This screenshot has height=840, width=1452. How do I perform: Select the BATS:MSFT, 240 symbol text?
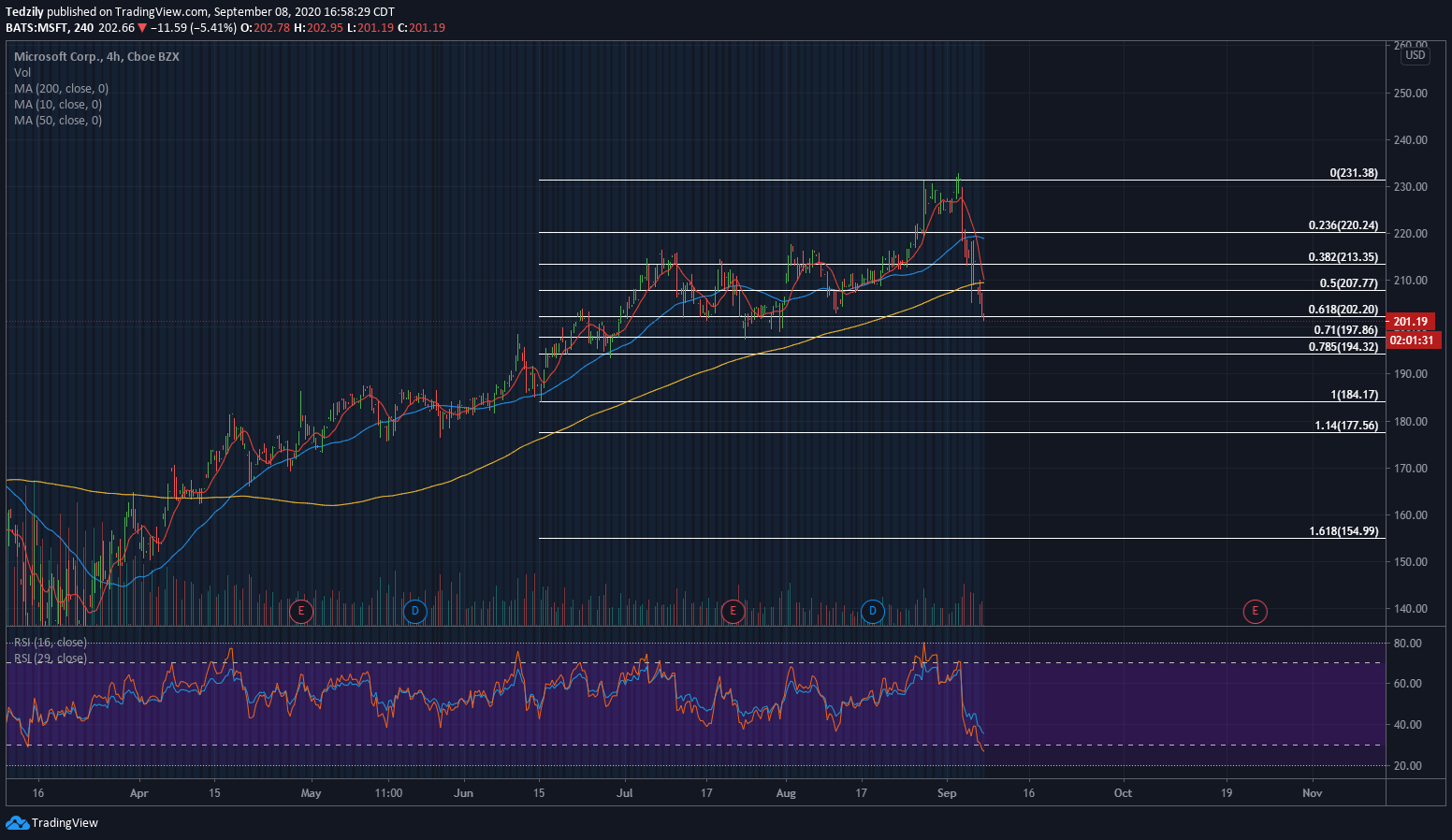tap(50, 28)
